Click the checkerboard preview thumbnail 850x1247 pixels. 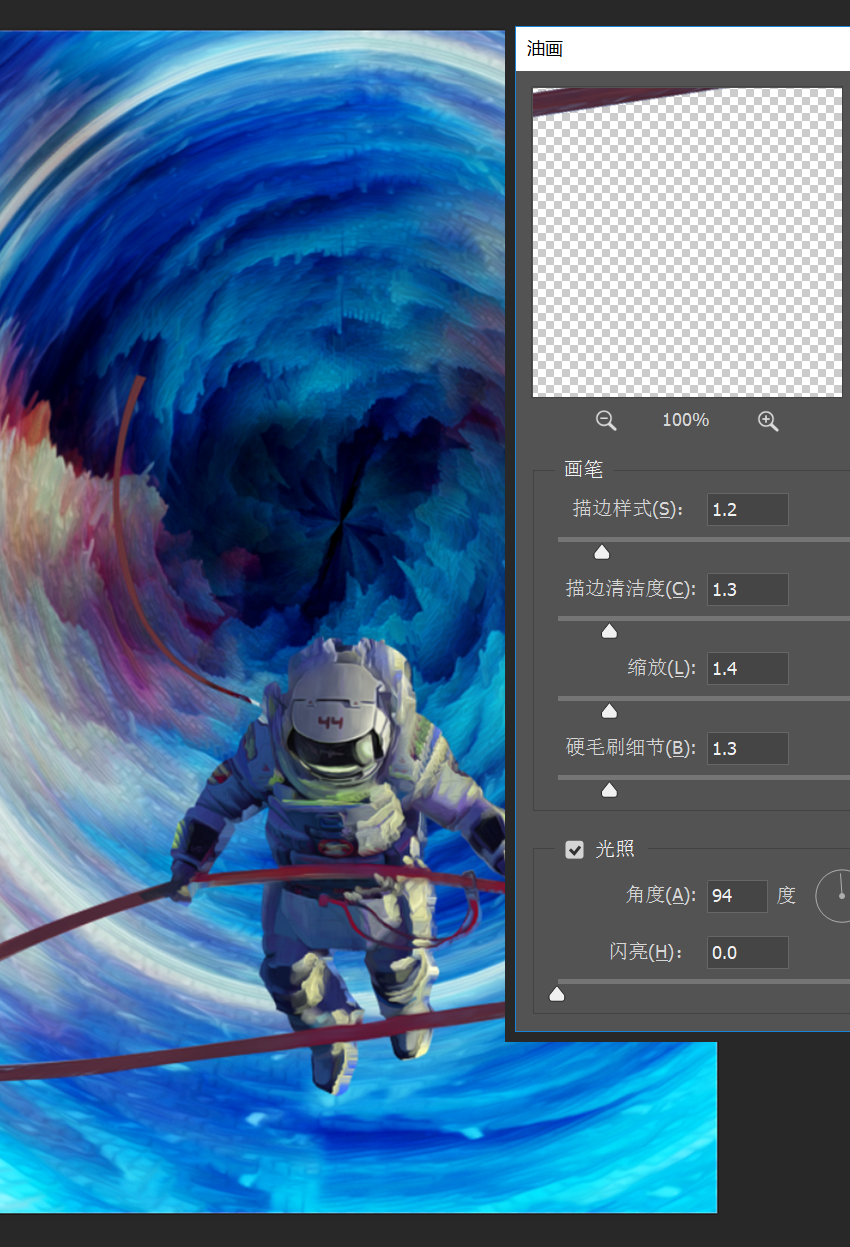point(687,243)
